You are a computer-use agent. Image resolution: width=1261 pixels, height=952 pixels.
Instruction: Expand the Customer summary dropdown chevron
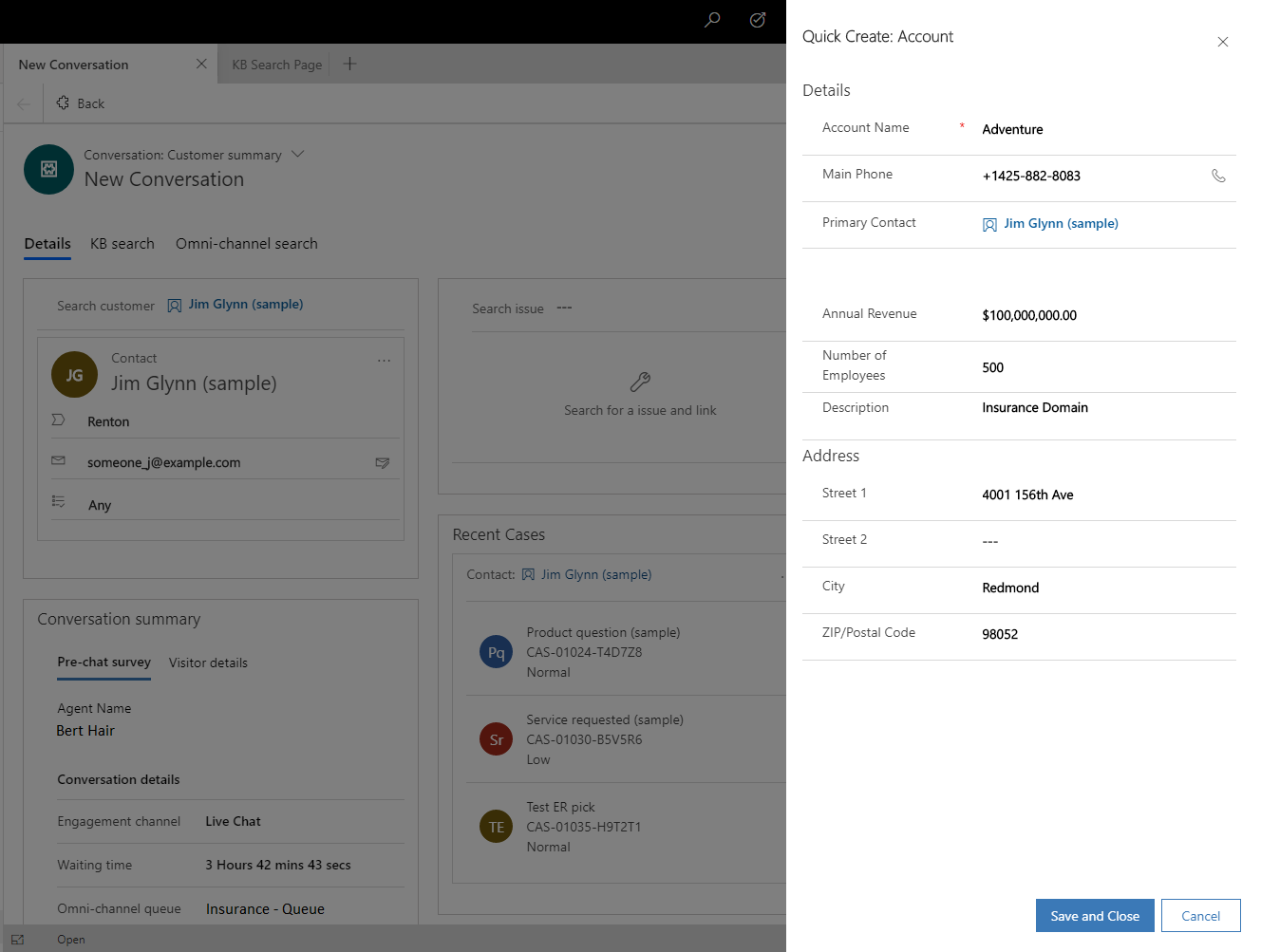click(297, 154)
